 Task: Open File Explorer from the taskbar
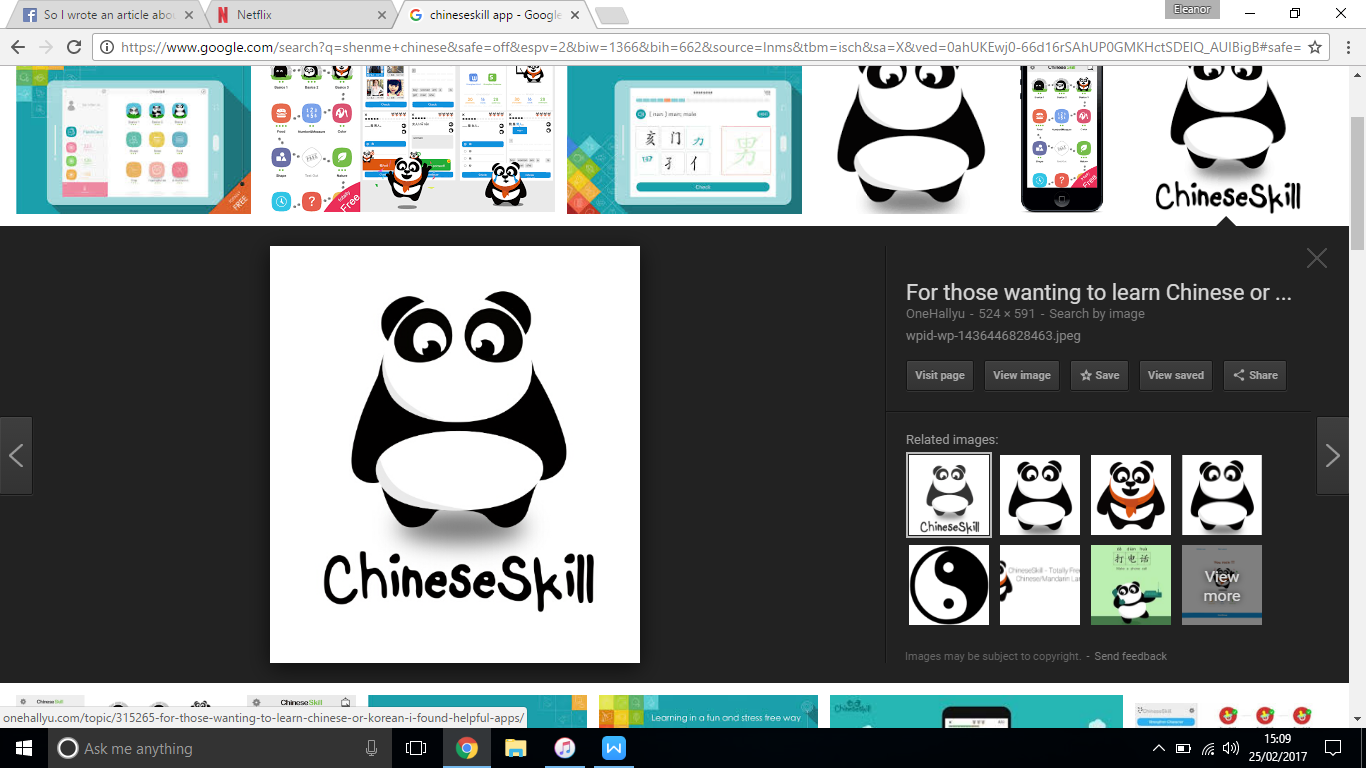(515, 748)
